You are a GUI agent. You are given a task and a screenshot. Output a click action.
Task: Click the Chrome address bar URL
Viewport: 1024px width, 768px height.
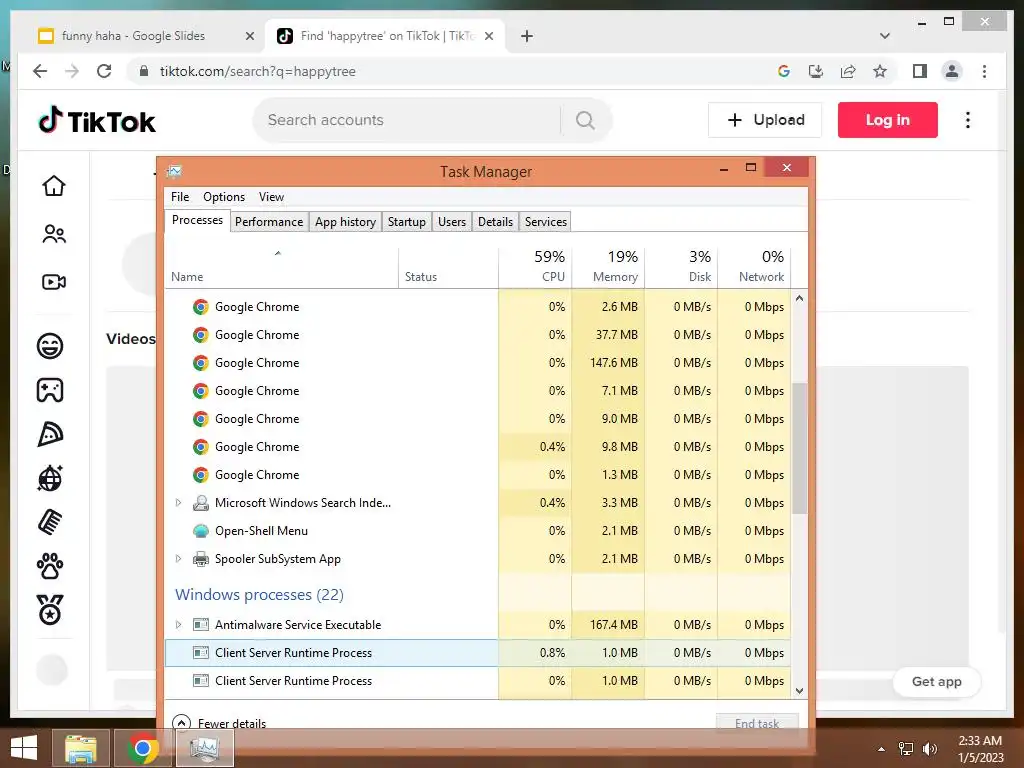click(257, 71)
